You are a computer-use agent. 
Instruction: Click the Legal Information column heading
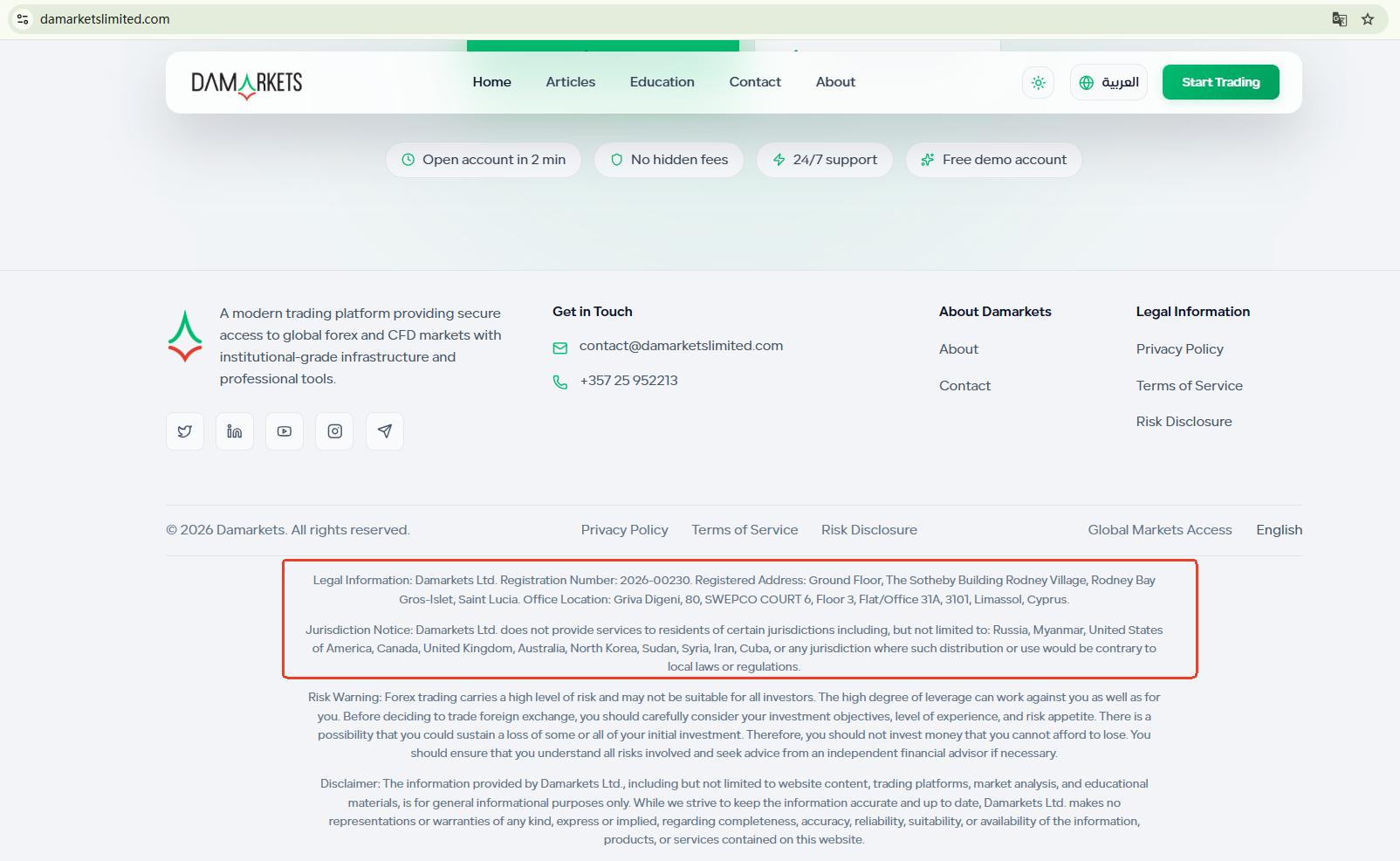pos(1193,312)
